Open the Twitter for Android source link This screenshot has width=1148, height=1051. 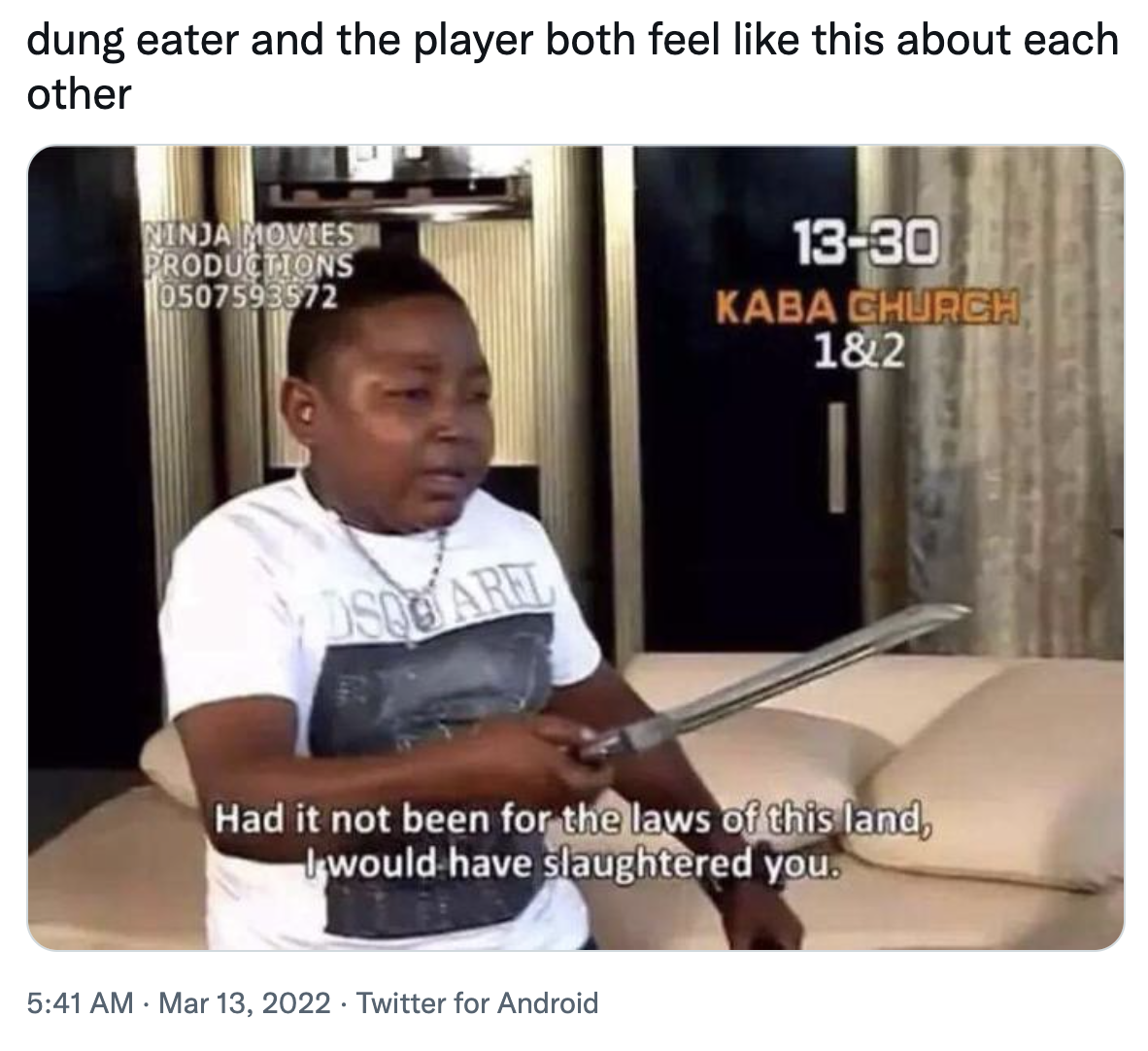pyautogui.click(x=477, y=1002)
